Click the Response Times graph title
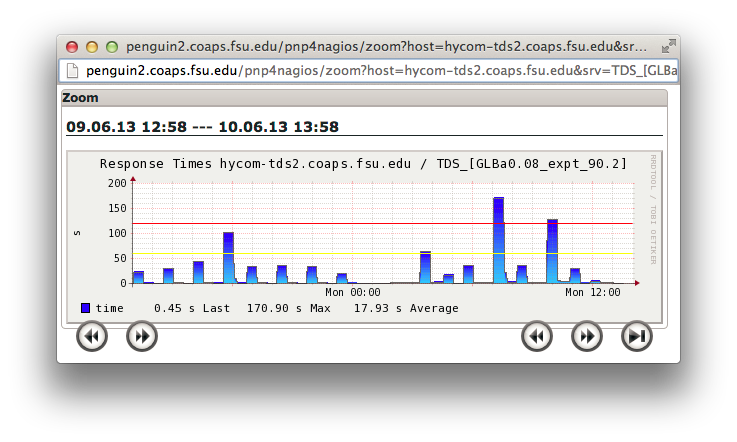Image resolution: width=737 pixels, height=442 pixels. [x=363, y=164]
